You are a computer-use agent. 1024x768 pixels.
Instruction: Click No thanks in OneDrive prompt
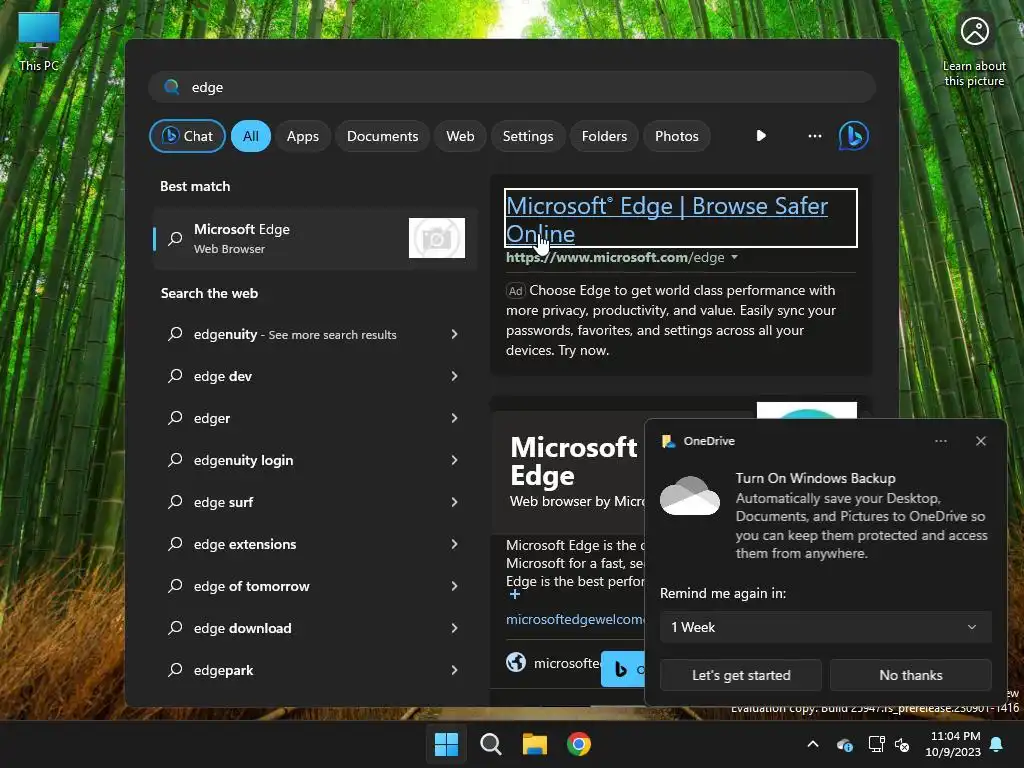coord(911,675)
